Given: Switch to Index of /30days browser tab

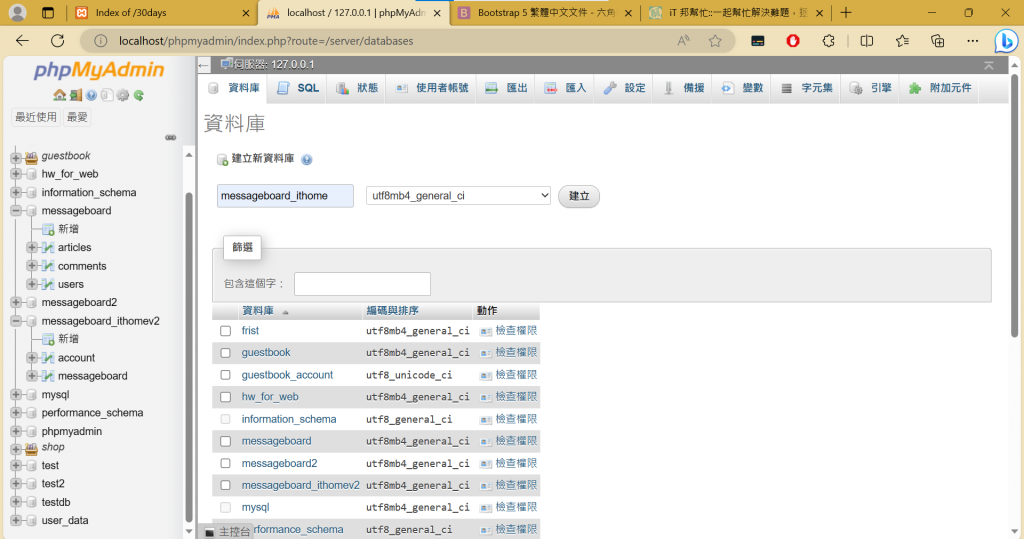Looking at the screenshot, I should 161,13.
